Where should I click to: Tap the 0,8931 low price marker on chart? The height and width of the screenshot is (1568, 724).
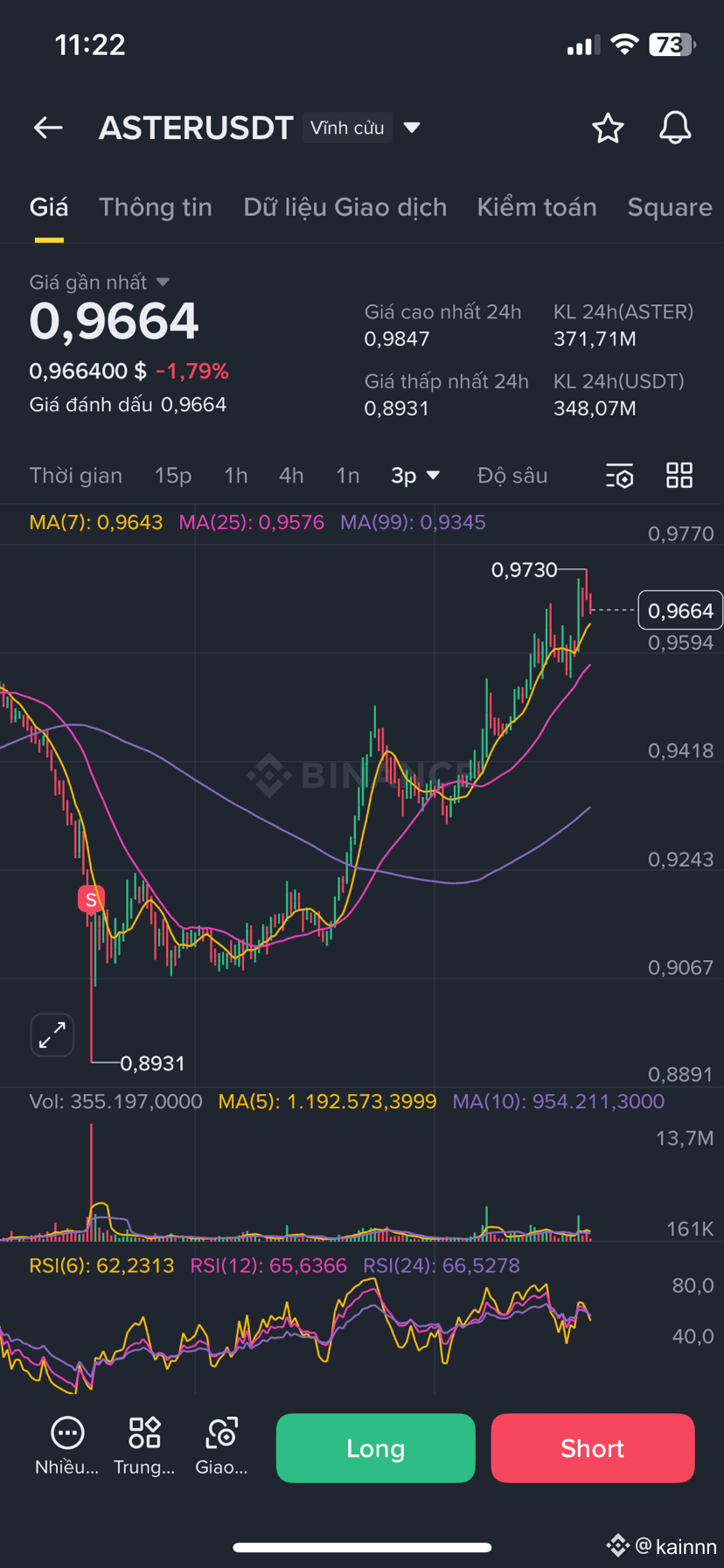pos(152,1063)
